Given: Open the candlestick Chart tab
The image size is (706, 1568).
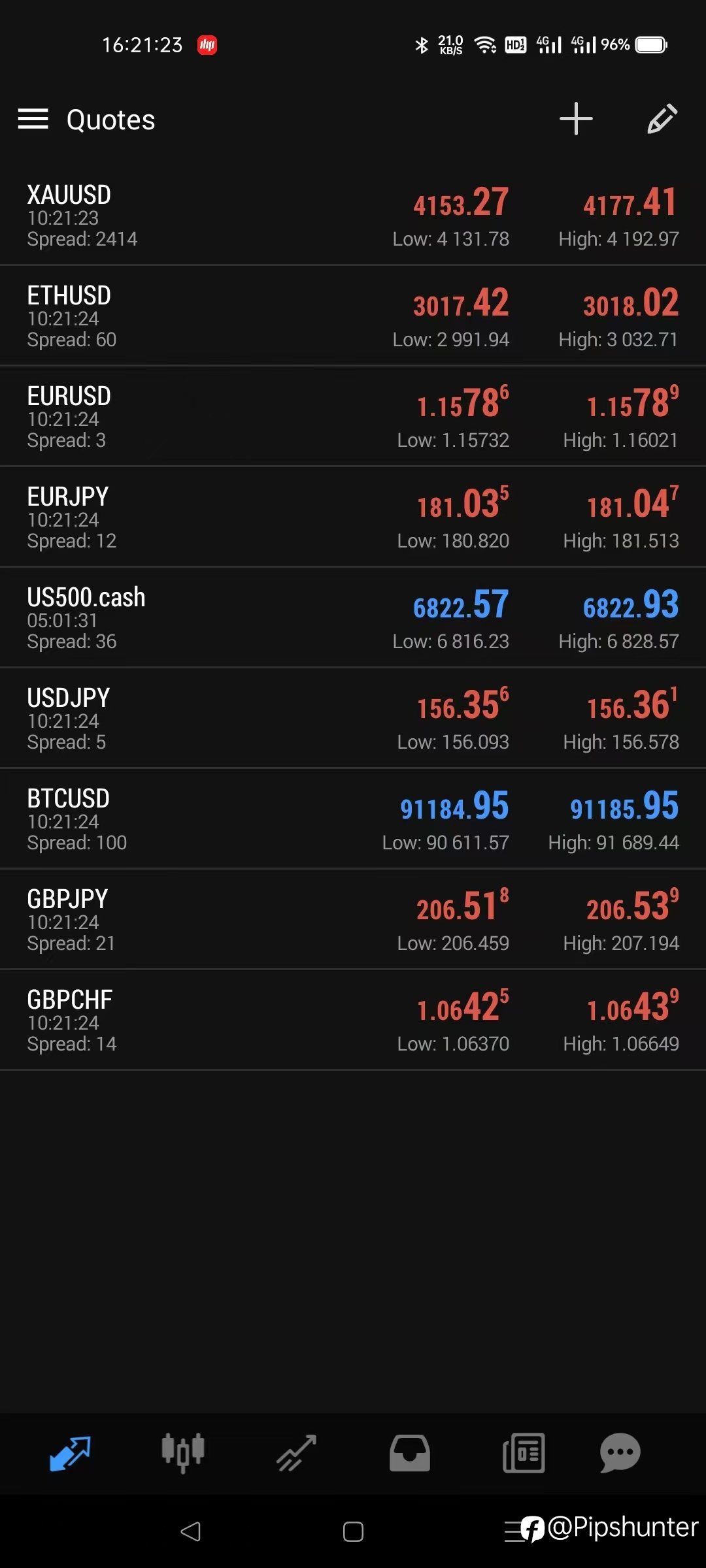Looking at the screenshot, I should (x=183, y=1454).
